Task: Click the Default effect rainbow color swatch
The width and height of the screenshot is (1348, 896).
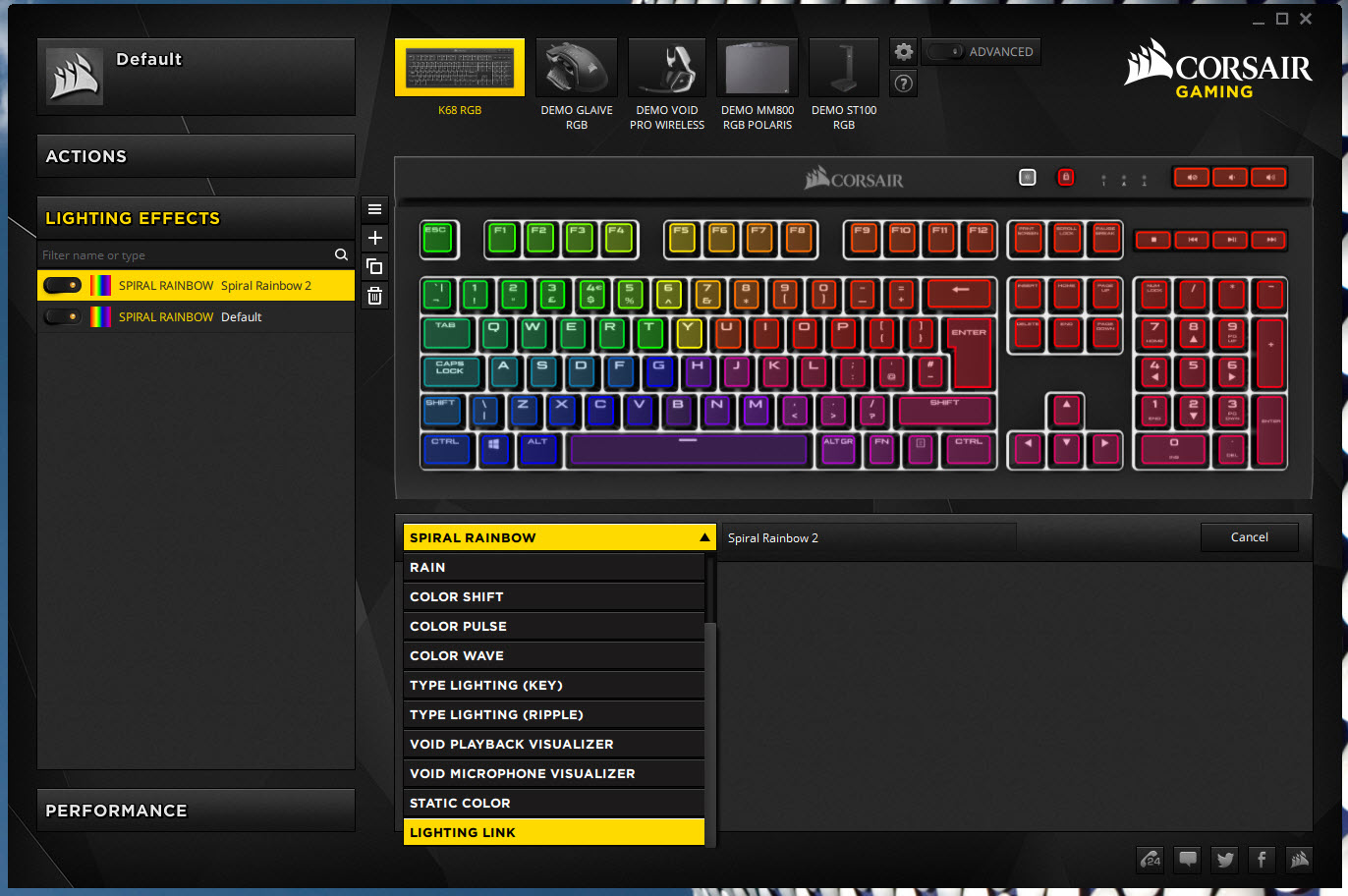Action: coord(100,316)
